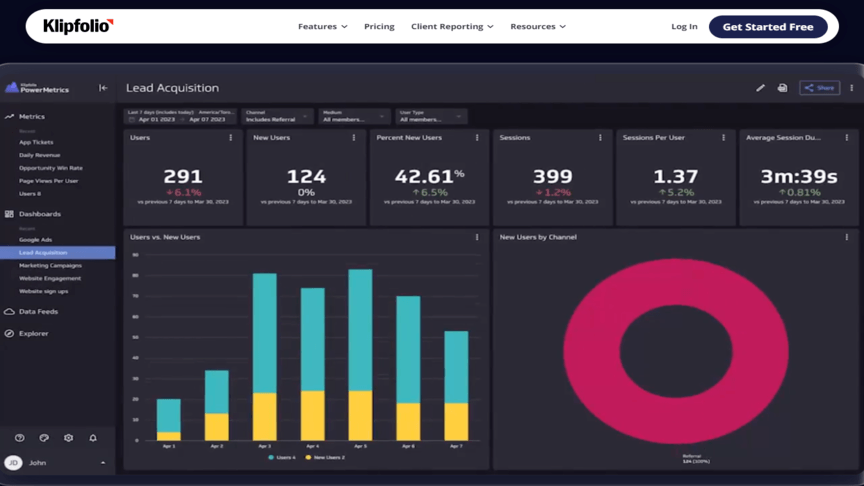Click the theme palette icon

(44, 438)
